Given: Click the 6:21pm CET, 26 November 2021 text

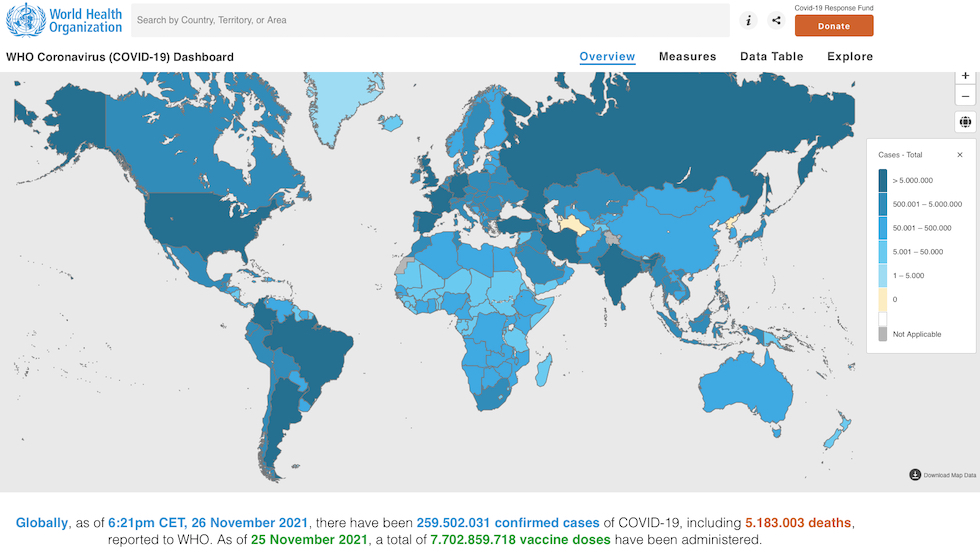Looking at the screenshot, I should pos(208,523).
